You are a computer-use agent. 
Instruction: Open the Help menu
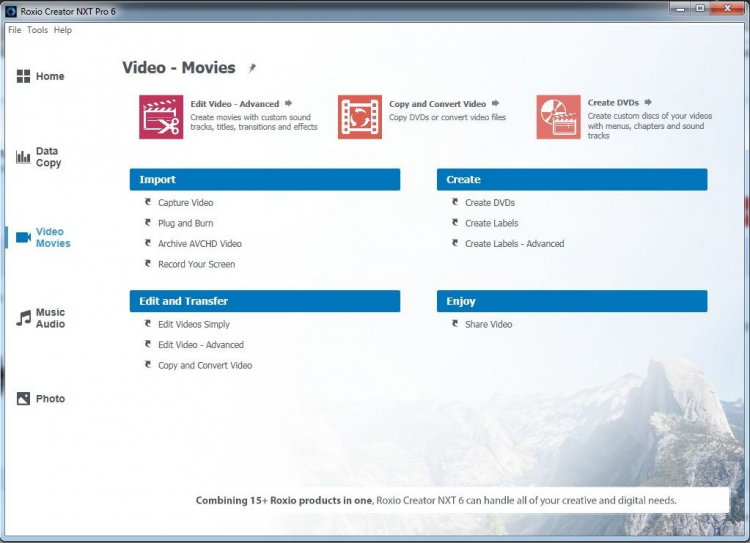tap(63, 30)
